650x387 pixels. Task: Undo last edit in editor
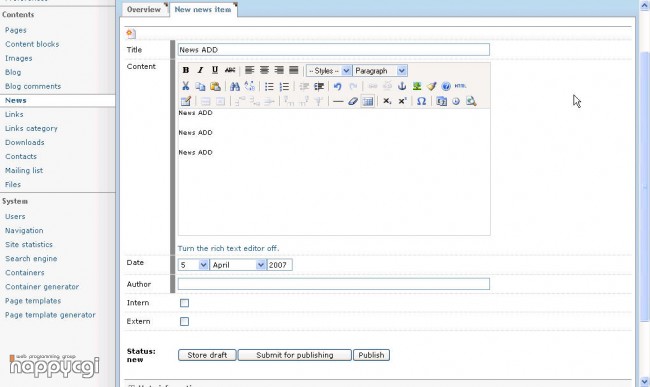click(337, 86)
